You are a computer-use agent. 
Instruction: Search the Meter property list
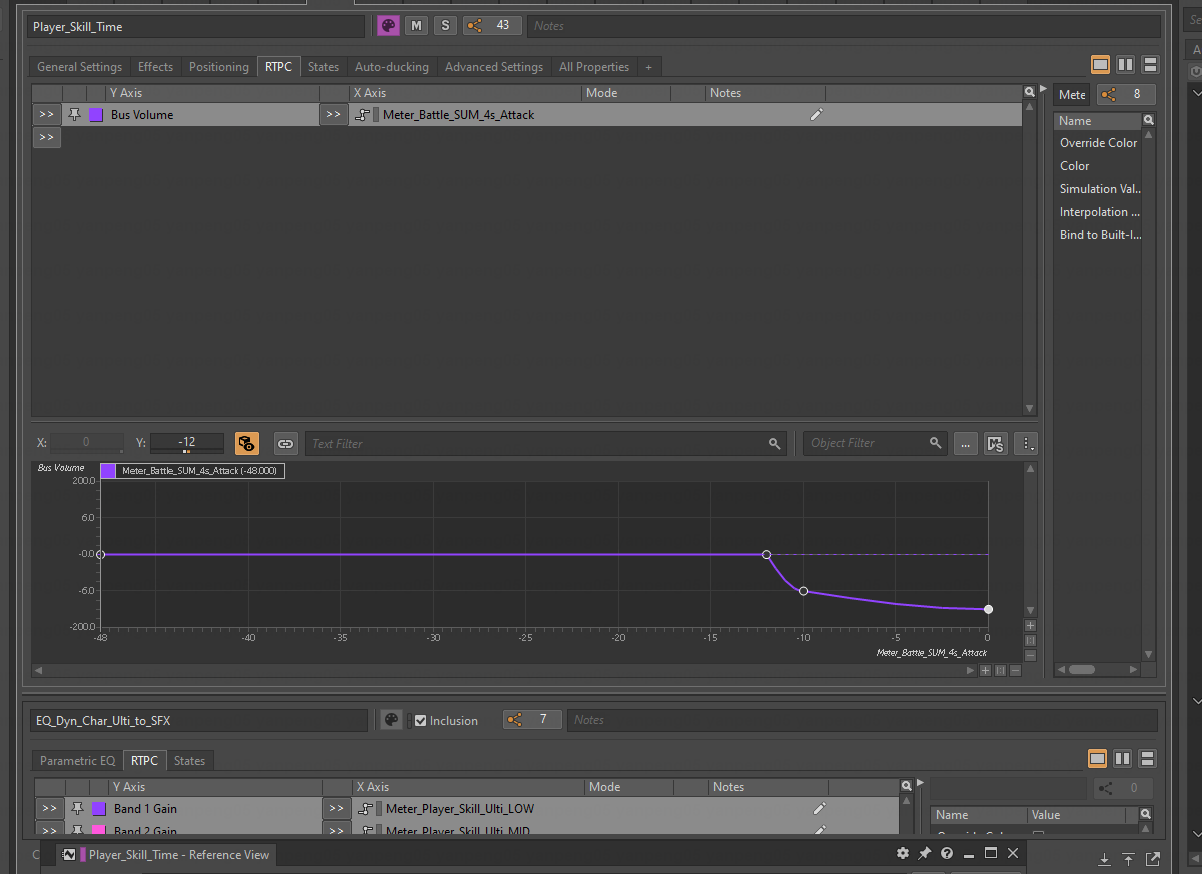1148,120
